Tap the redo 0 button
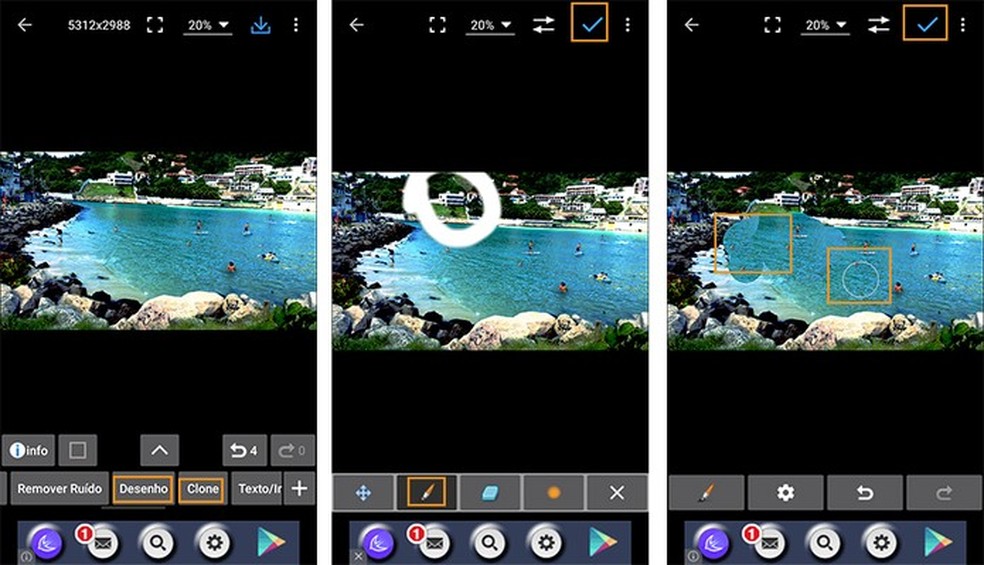This screenshot has width=984, height=565. coord(292,450)
